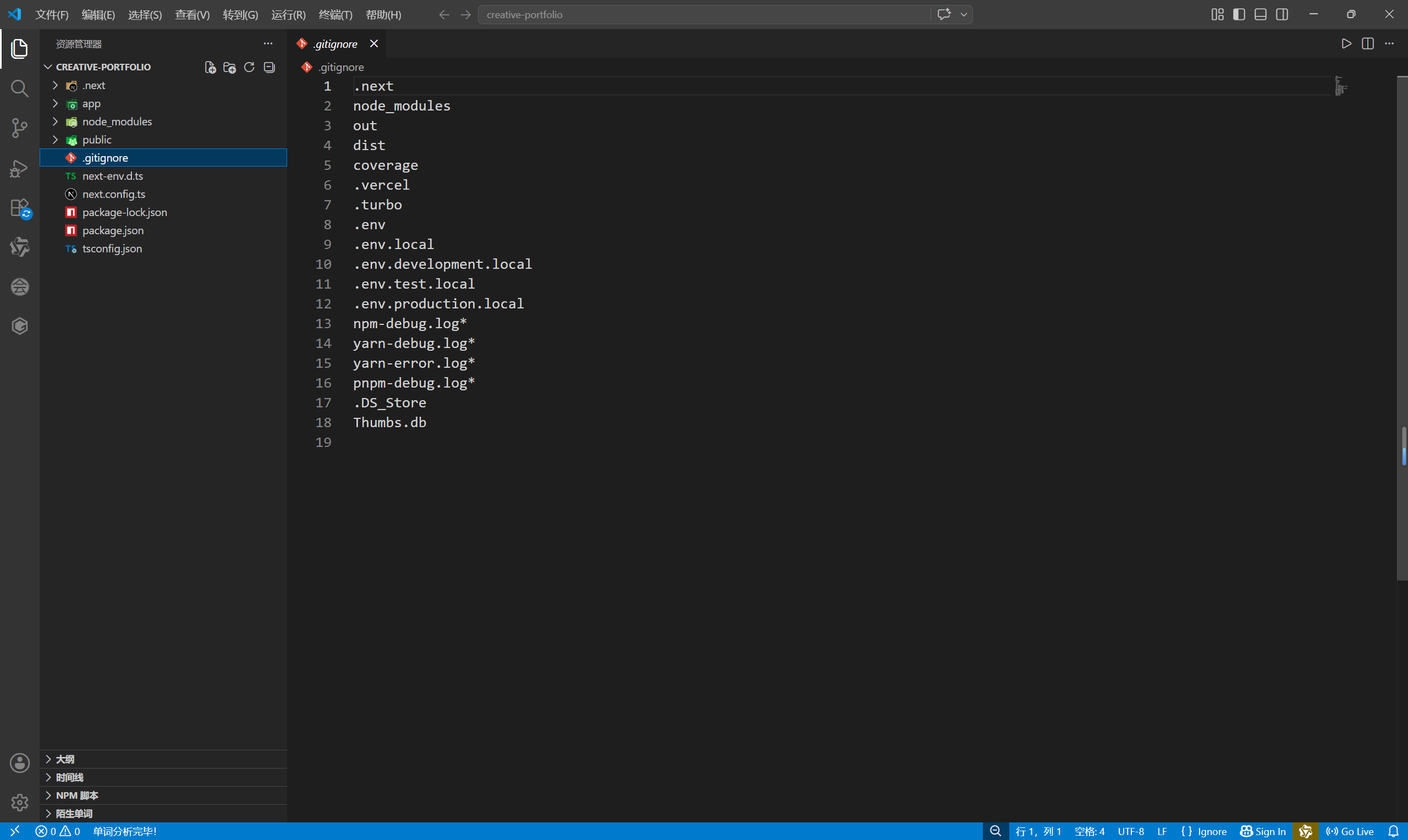Open editor more actions menu
1408x840 pixels.
(1389, 43)
